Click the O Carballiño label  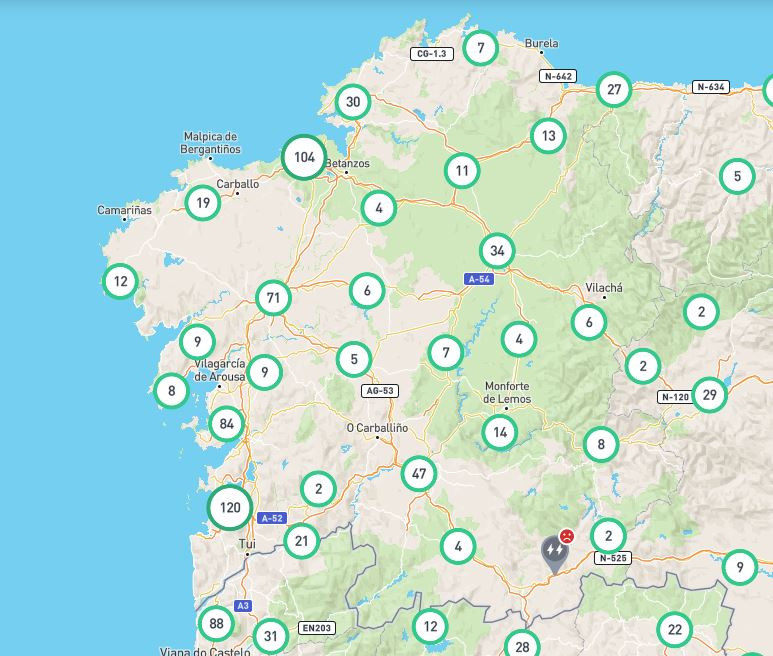point(377,428)
